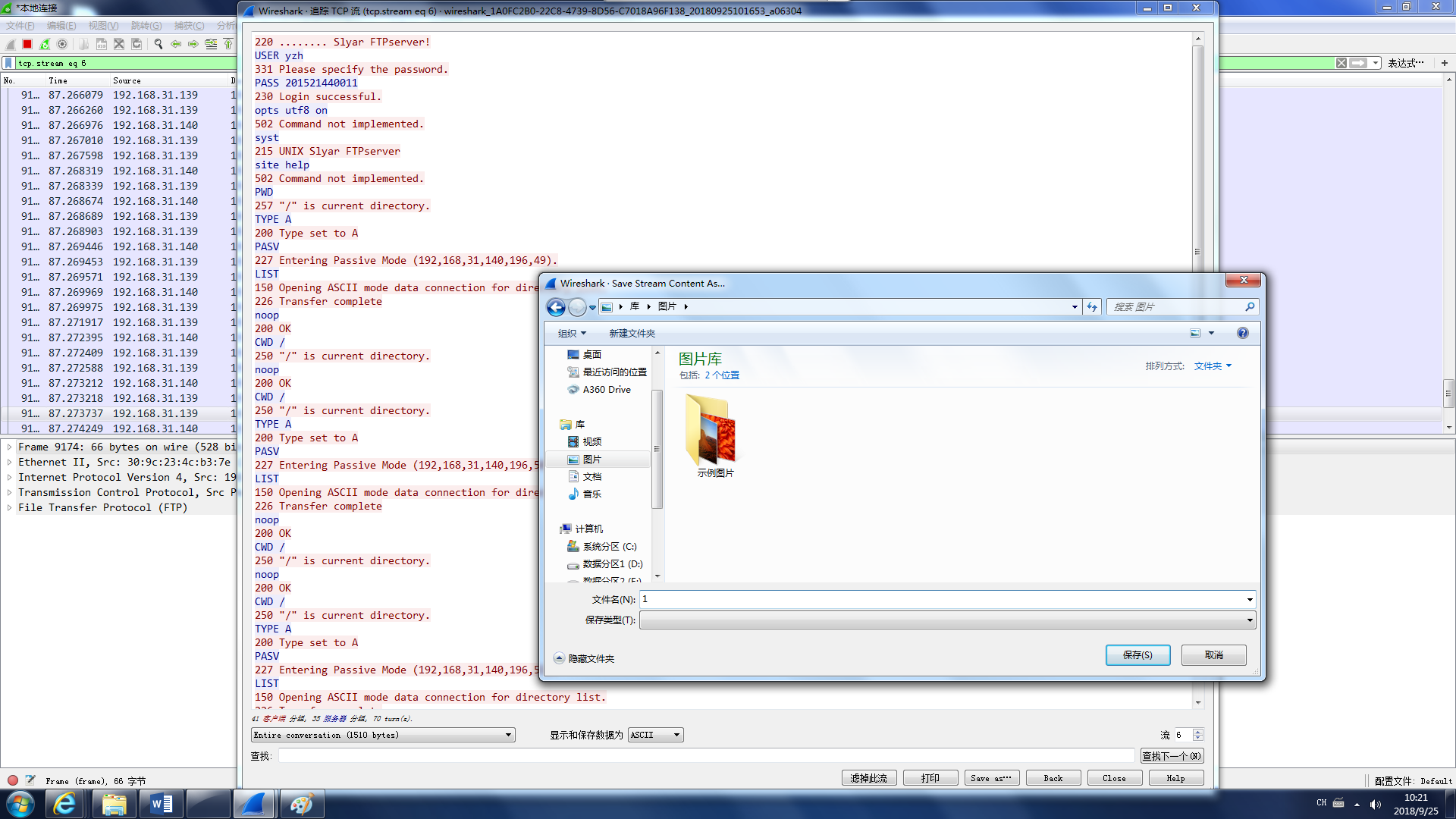Click the save capture file icon
This screenshot has width=1456, height=819.
(x=101, y=44)
